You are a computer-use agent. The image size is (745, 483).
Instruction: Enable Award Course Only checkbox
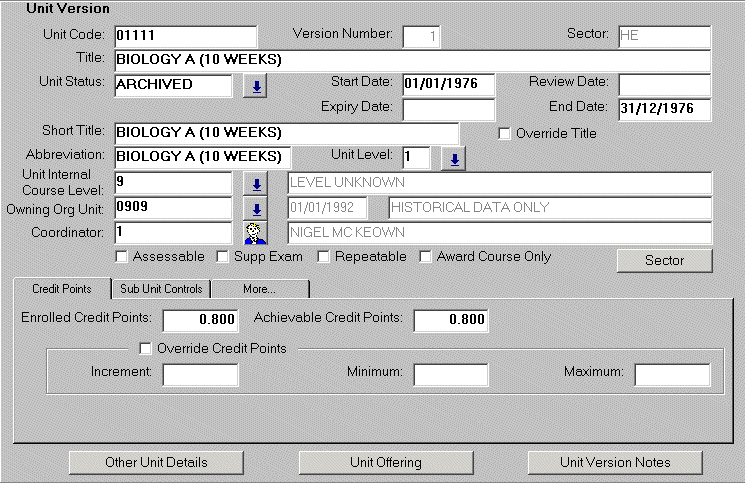click(427, 257)
